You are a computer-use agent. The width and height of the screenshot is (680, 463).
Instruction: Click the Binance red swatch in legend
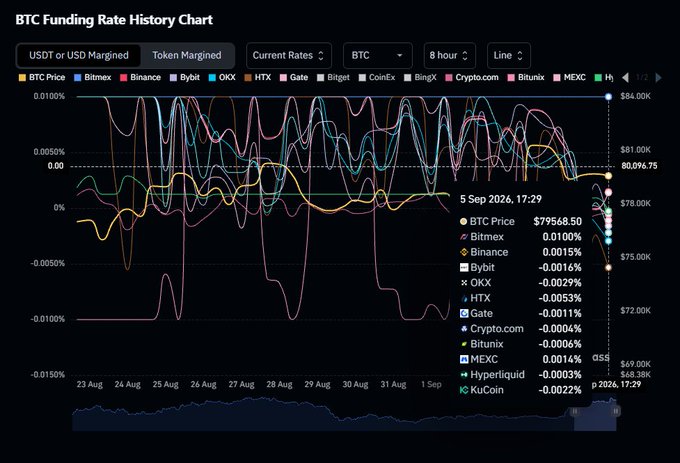(123, 78)
